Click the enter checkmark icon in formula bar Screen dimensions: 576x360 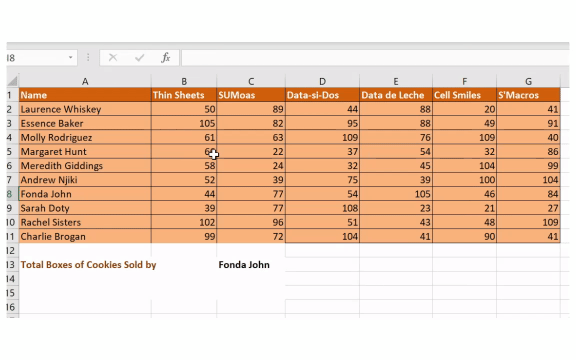tap(140, 57)
